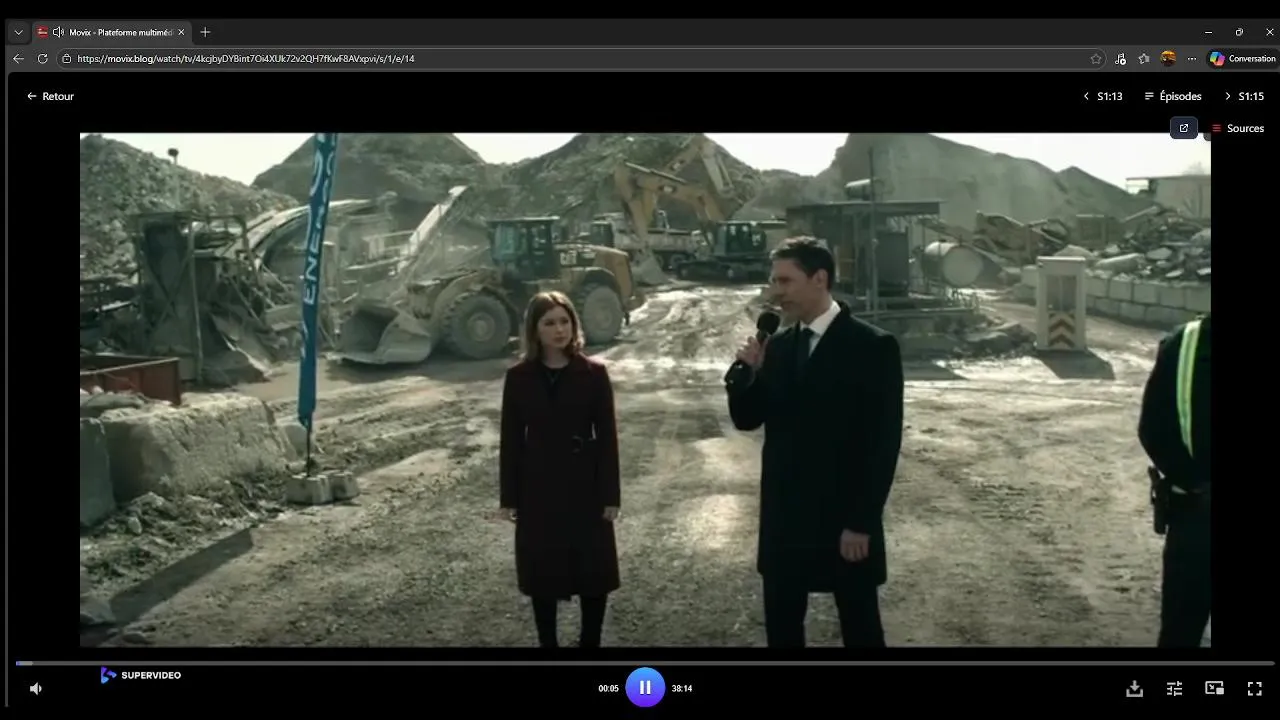Expand the tab search dropdown
1280x720 pixels.
pyautogui.click(x=18, y=32)
